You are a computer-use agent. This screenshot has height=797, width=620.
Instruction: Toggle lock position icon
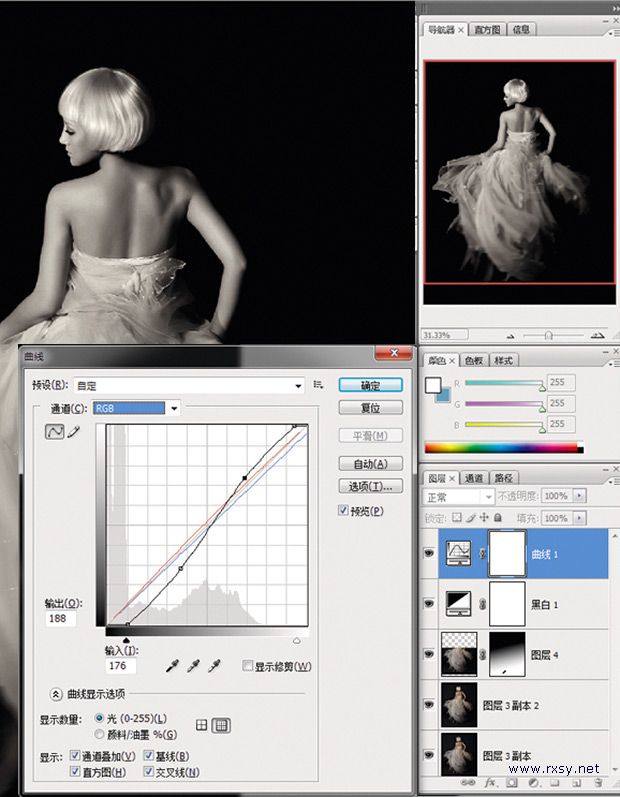click(x=484, y=517)
